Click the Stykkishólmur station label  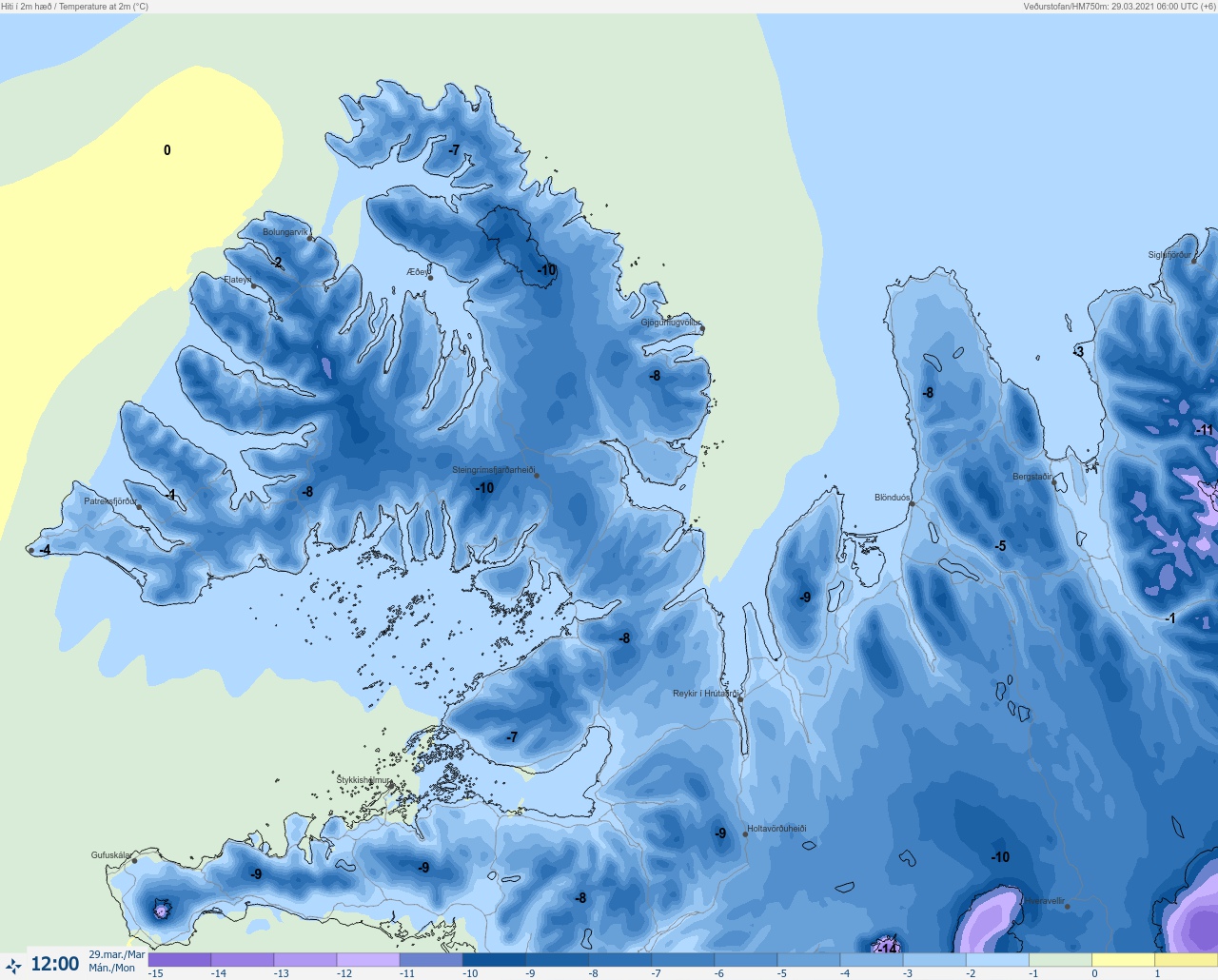[x=363, y=780]
